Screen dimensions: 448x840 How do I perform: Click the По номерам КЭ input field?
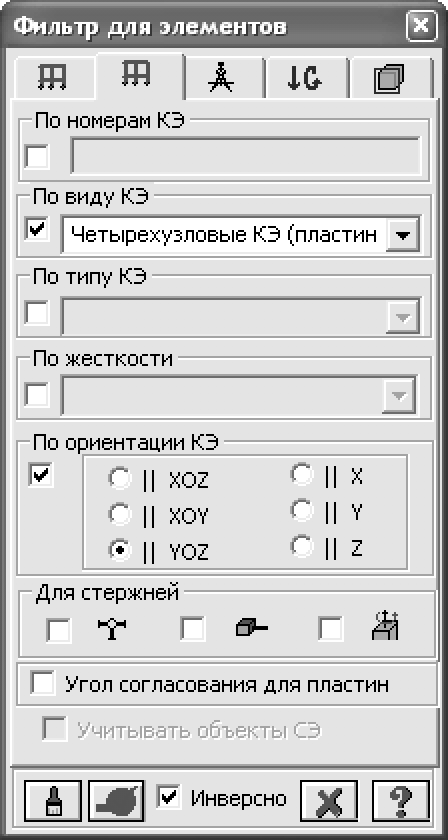(245, 156)
